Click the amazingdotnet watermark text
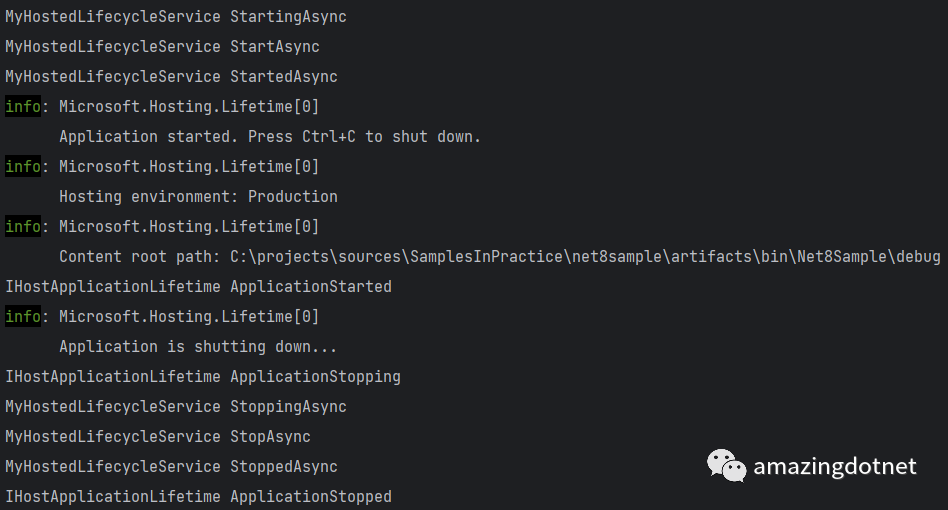948x510 pixels. (834, 466)
